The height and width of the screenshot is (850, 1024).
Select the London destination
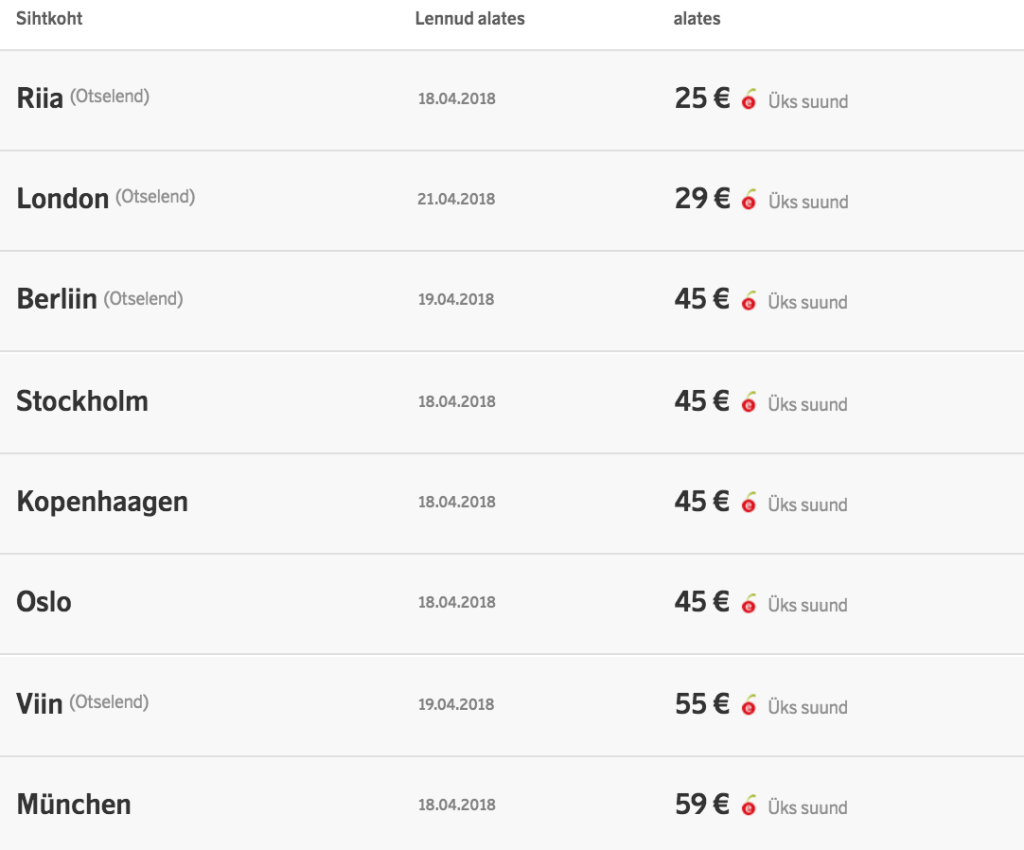(x=62, y=198)
